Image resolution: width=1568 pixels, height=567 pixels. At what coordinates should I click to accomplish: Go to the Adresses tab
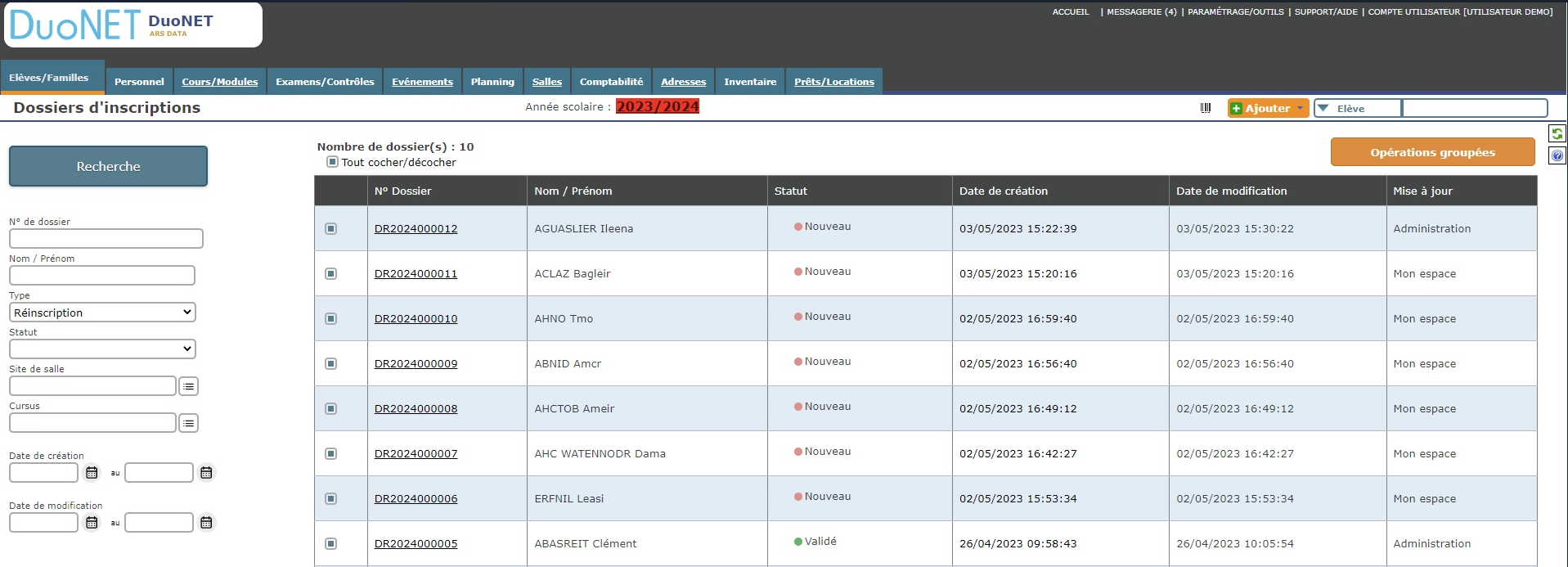684,81
